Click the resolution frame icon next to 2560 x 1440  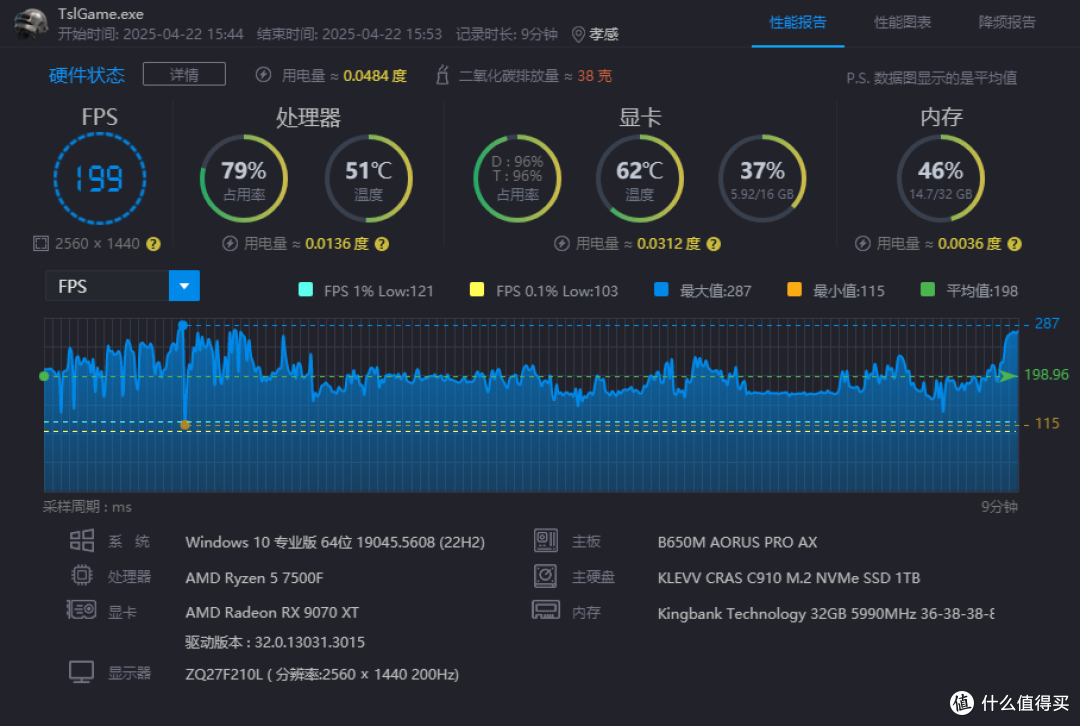[41, 244]
